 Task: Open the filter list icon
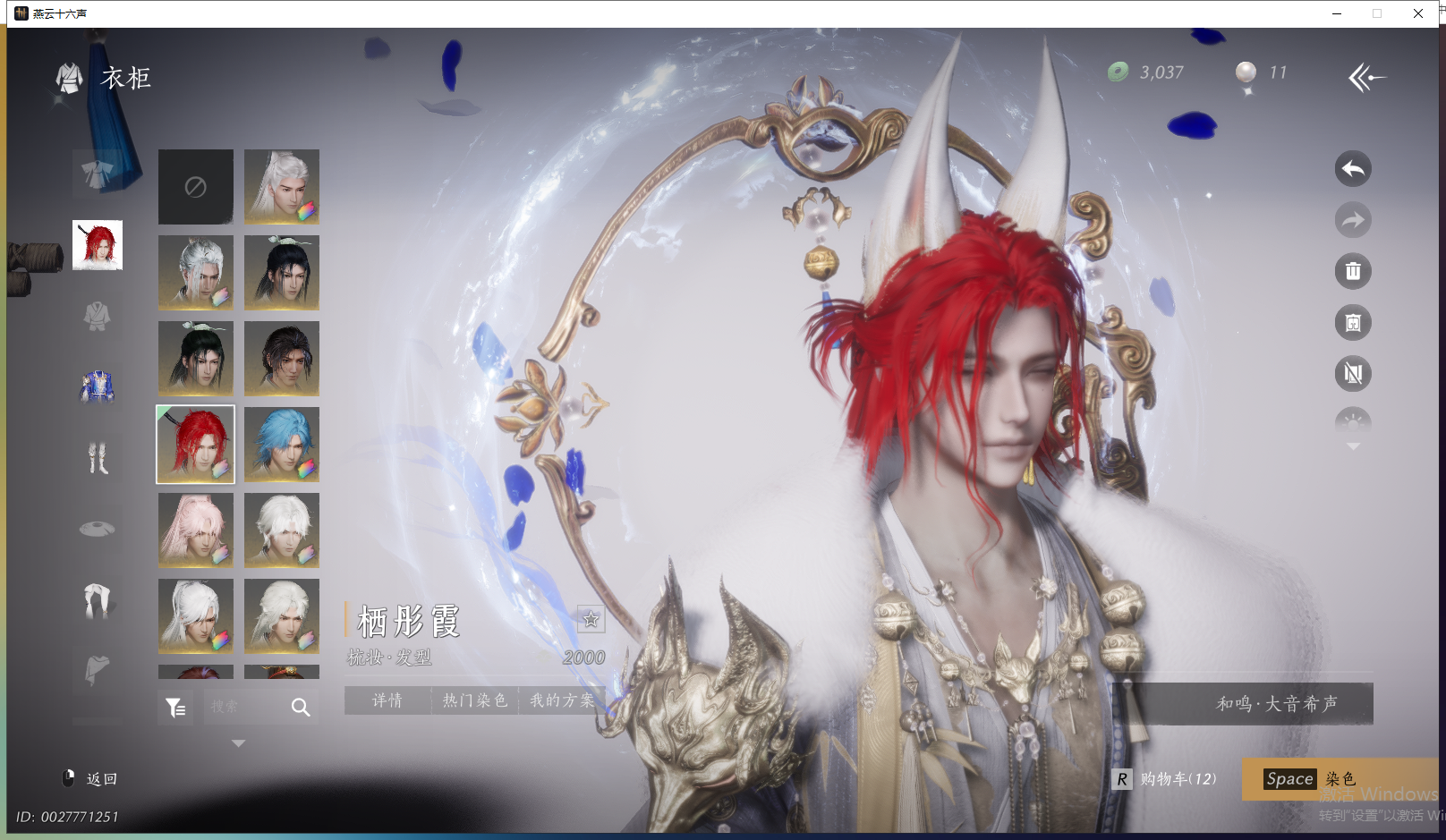point(175,708)
